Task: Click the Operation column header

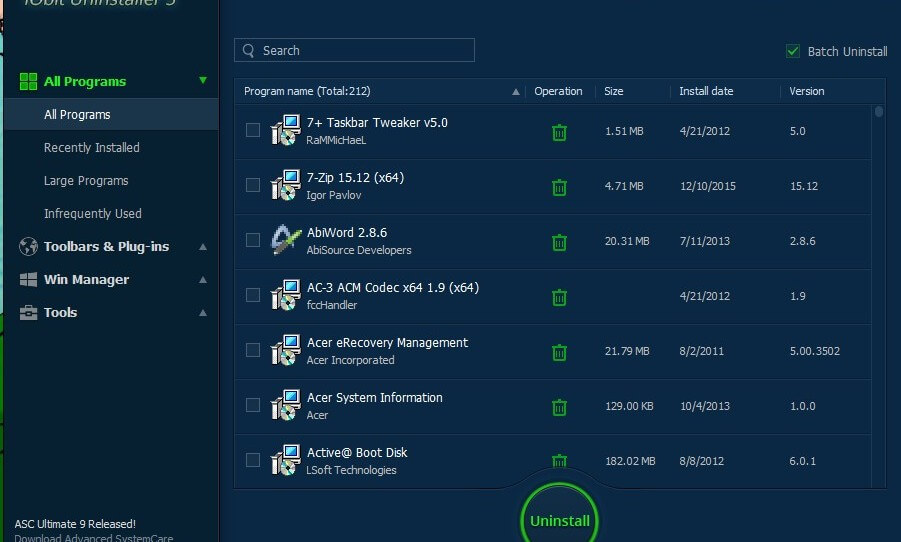Action: click(x=558, y=91)
